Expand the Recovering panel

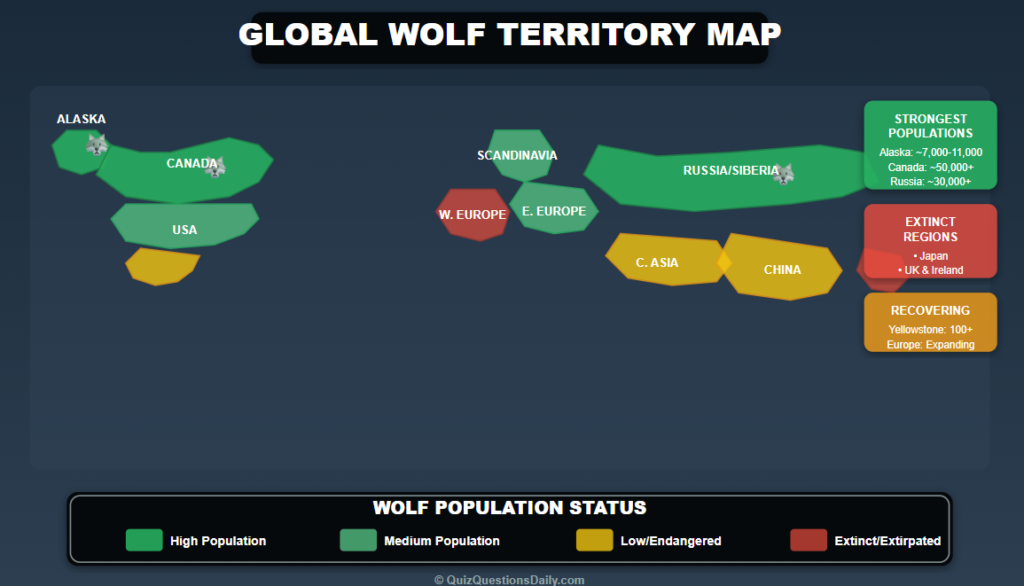tap(929, 322)
